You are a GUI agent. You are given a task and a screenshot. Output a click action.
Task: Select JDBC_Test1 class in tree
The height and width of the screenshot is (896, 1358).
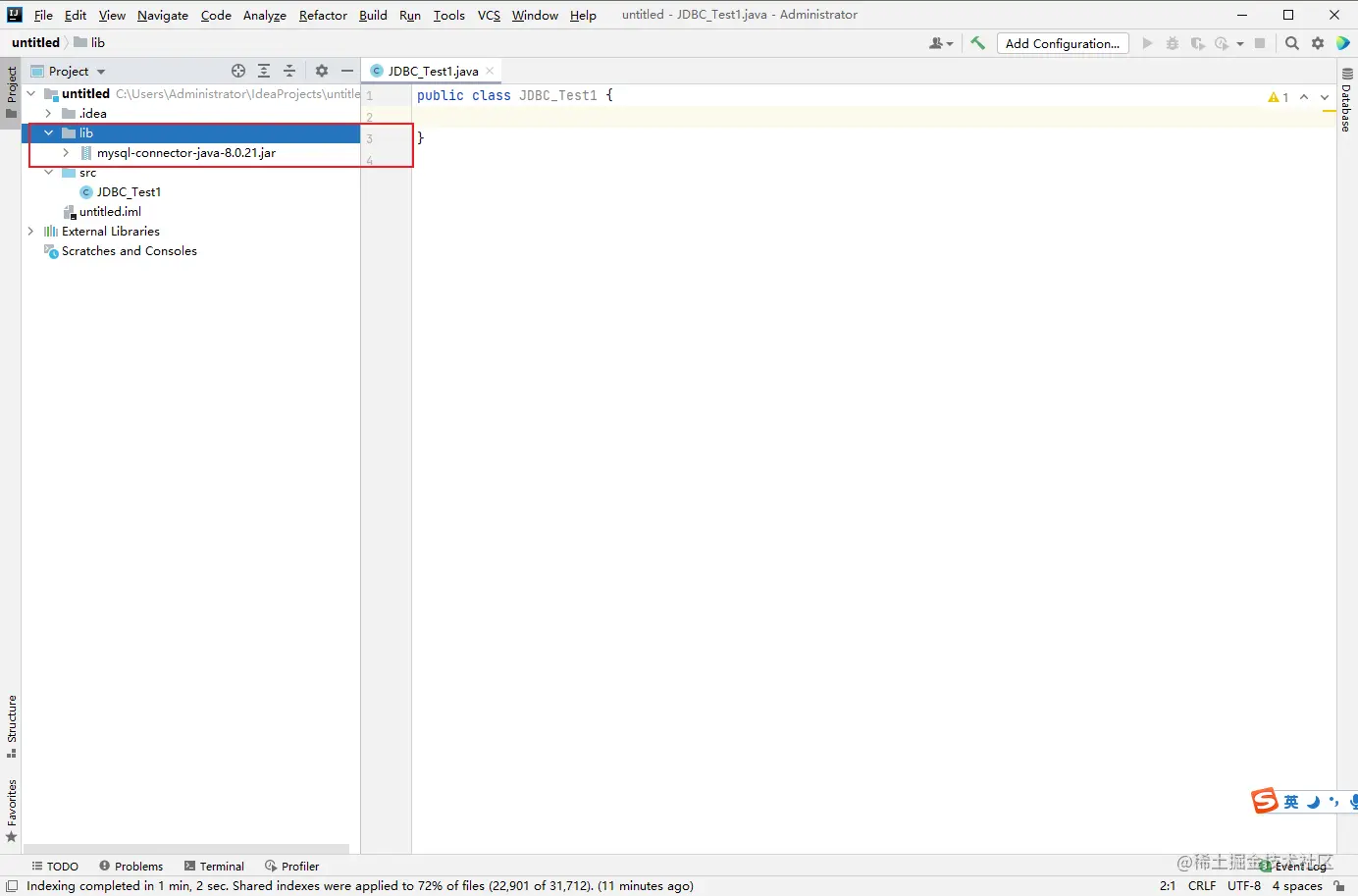click(129, 192)
